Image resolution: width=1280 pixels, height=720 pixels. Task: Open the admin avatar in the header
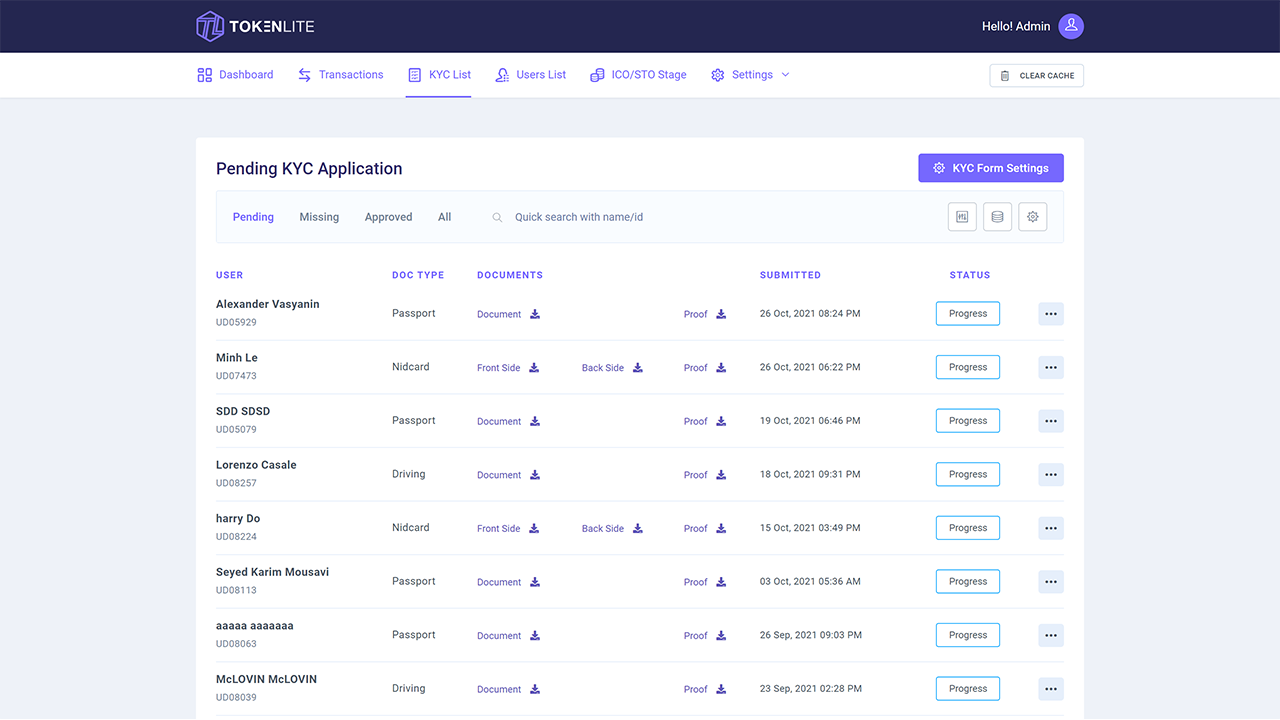(x=1070, y=26)
